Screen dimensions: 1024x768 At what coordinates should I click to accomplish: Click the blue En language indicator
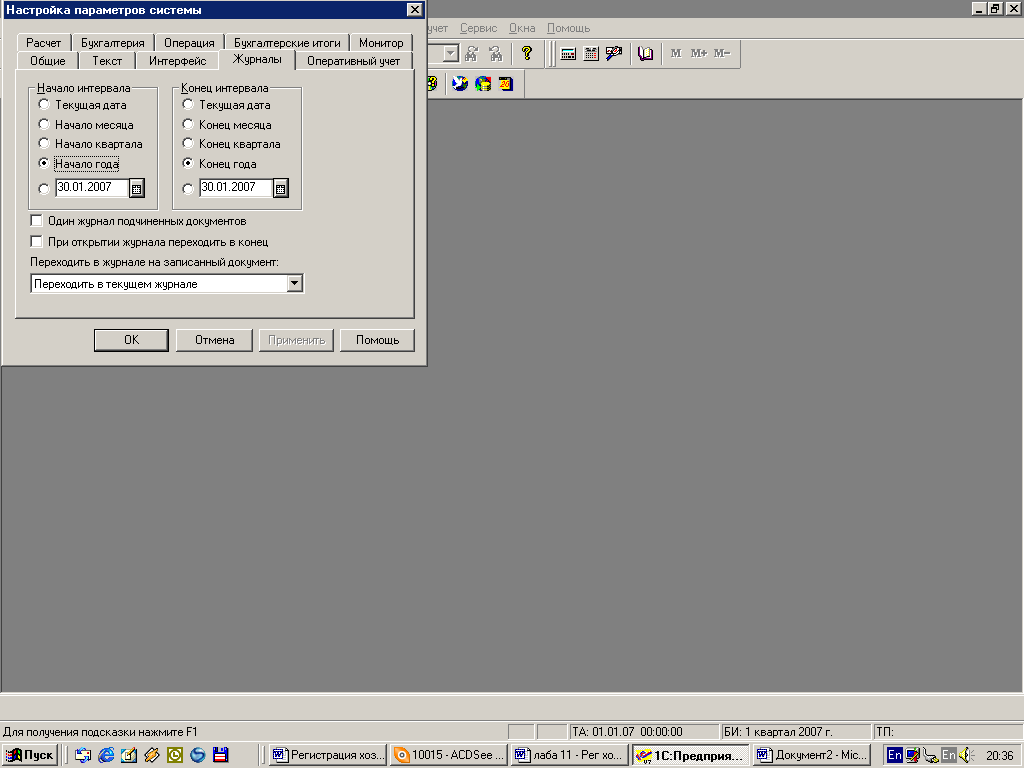pos(895,755)
